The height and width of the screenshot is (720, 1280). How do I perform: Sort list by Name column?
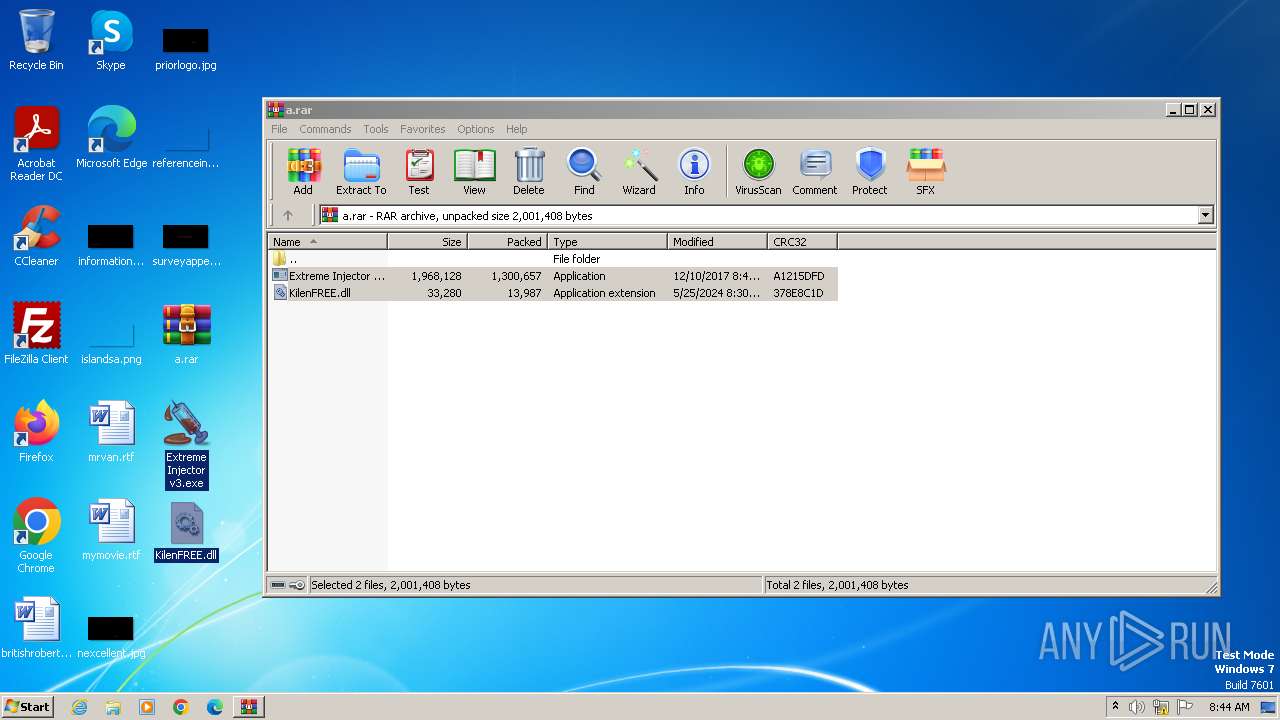coord(327,242)
